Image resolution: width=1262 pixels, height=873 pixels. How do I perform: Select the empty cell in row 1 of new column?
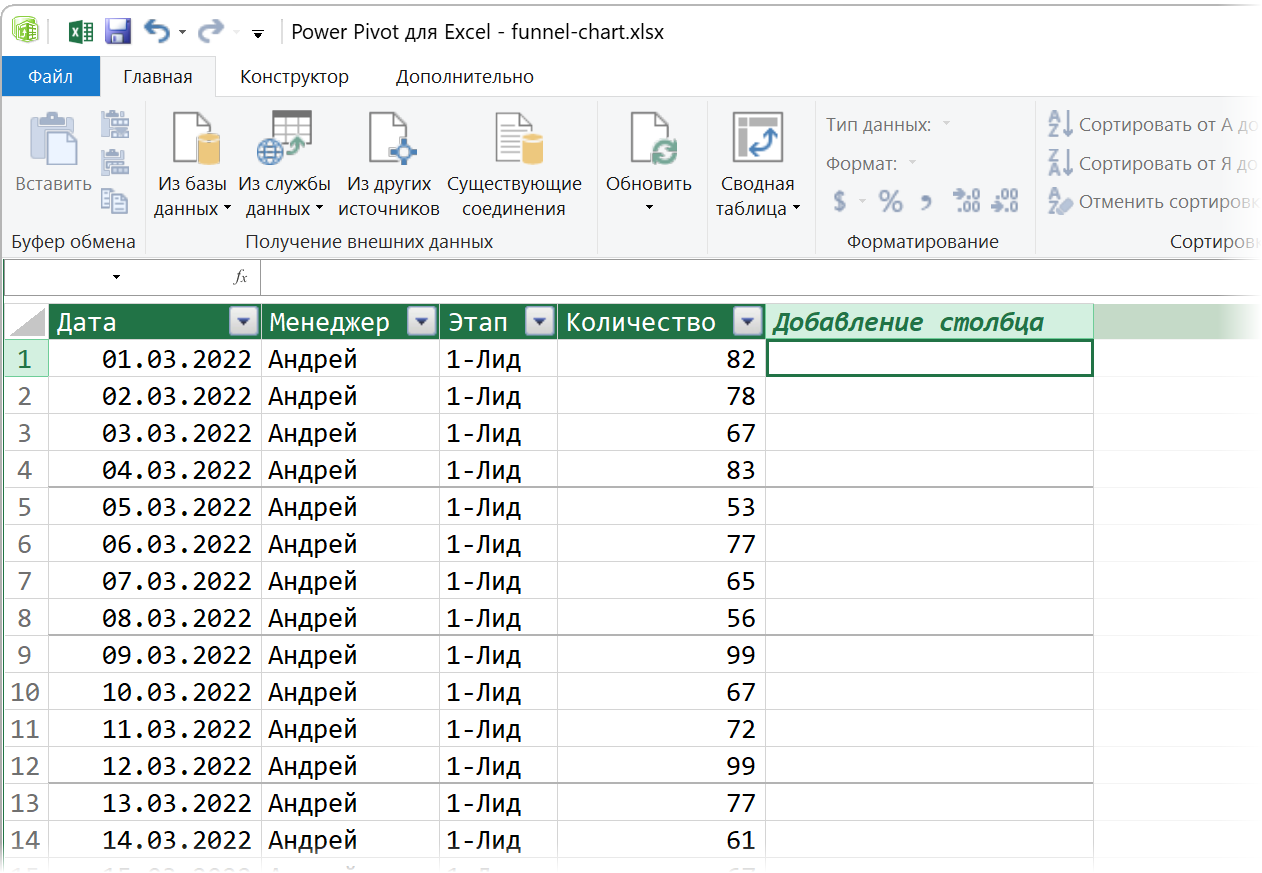(929, 358)
